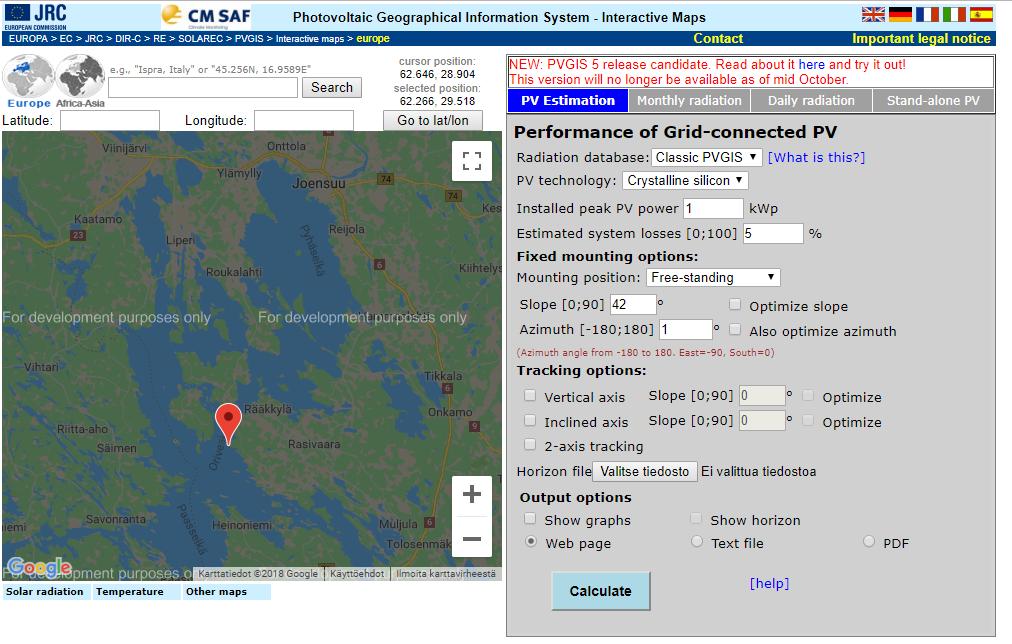
Task: Focus the fixed mounting Slope field
Action: (x=633, y=305)
